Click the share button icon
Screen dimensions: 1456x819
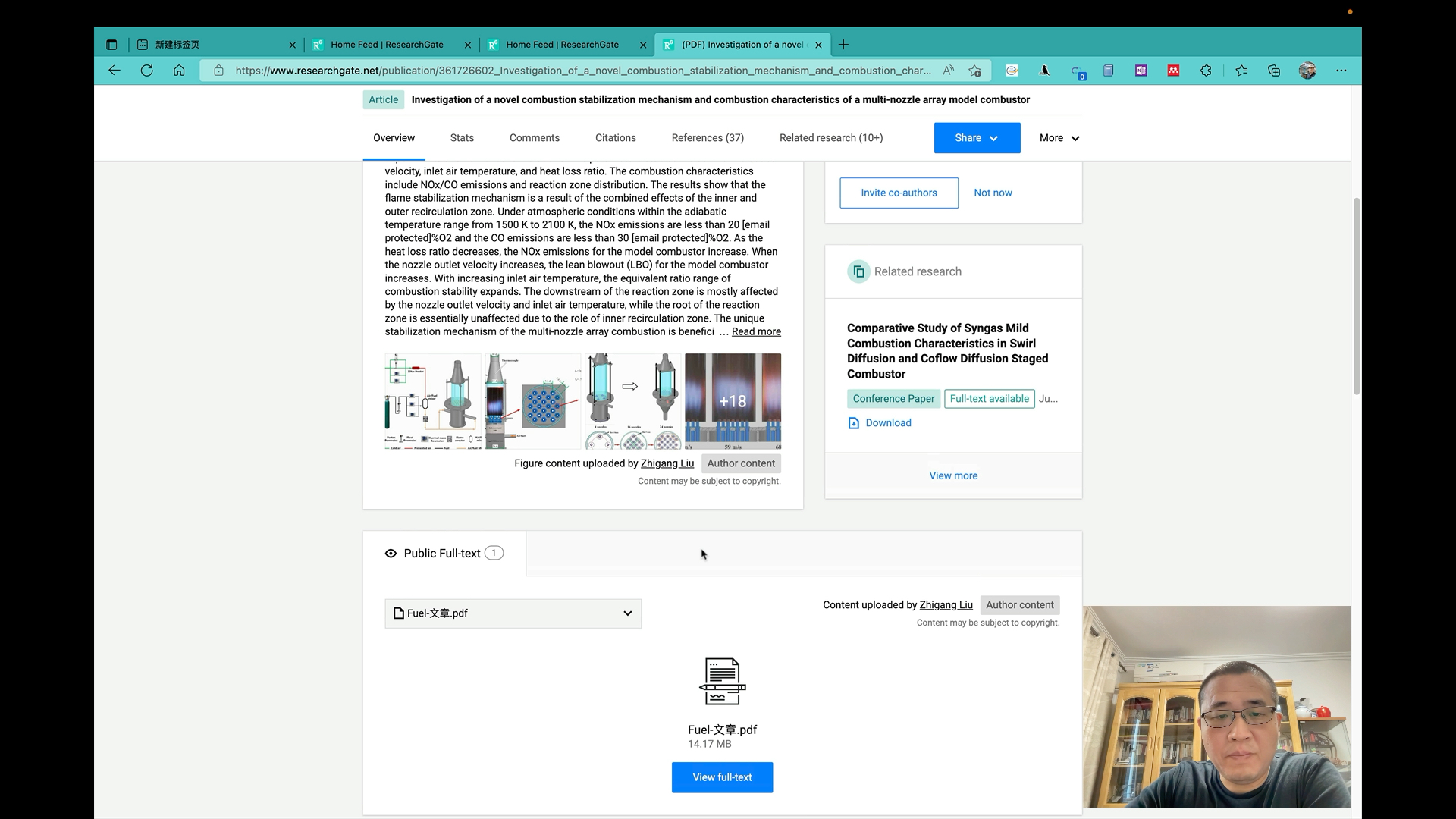click(x=977, y=137)
